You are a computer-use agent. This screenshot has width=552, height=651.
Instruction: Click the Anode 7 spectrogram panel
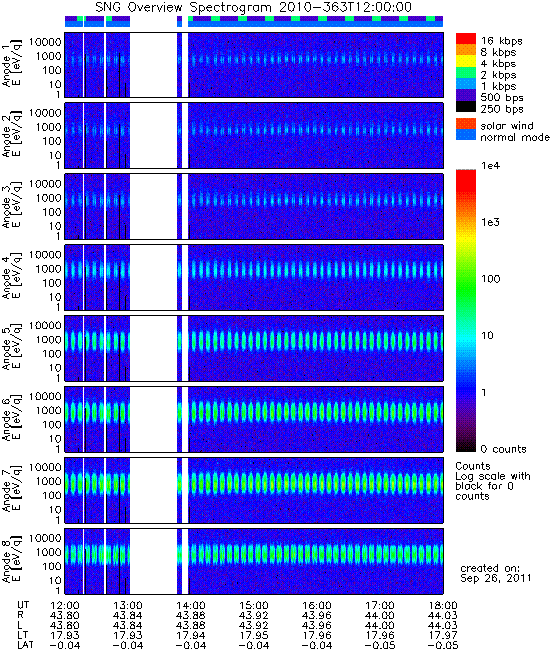coord(254,490)
